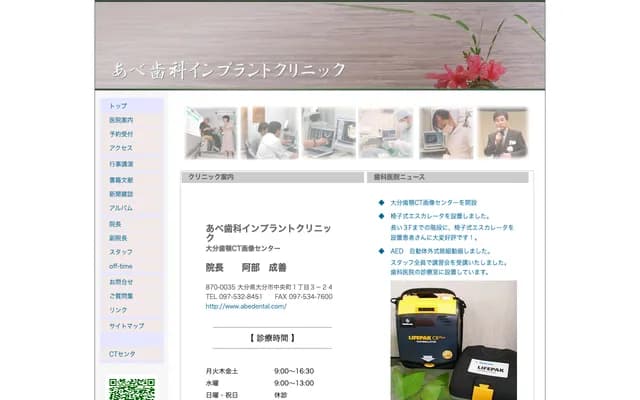Open the リンク sidebar item
The height and width of the screenshot is (400, 640).
tap(118, 310)
